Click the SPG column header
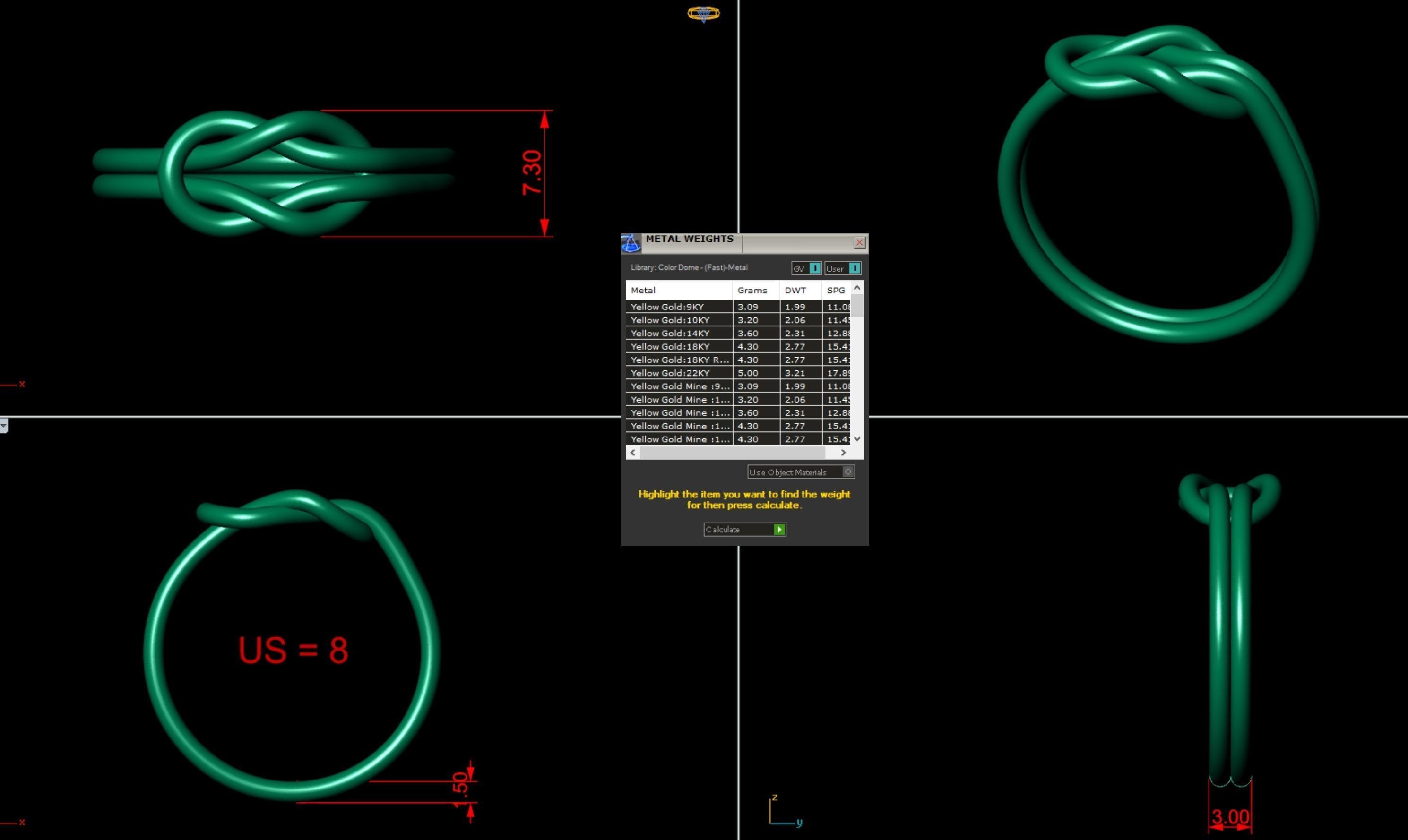Image resolution: width=1408 pixels, height=840 pixels. (x=836, y=291)
